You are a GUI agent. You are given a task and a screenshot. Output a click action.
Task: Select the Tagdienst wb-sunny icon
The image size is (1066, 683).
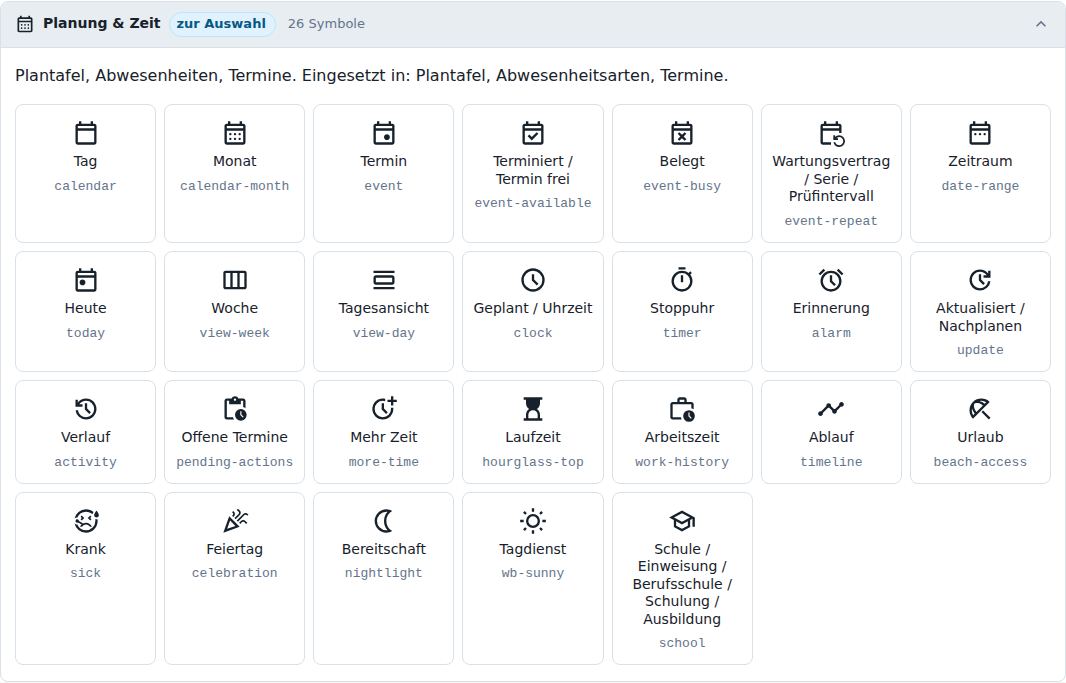point(533,521)
